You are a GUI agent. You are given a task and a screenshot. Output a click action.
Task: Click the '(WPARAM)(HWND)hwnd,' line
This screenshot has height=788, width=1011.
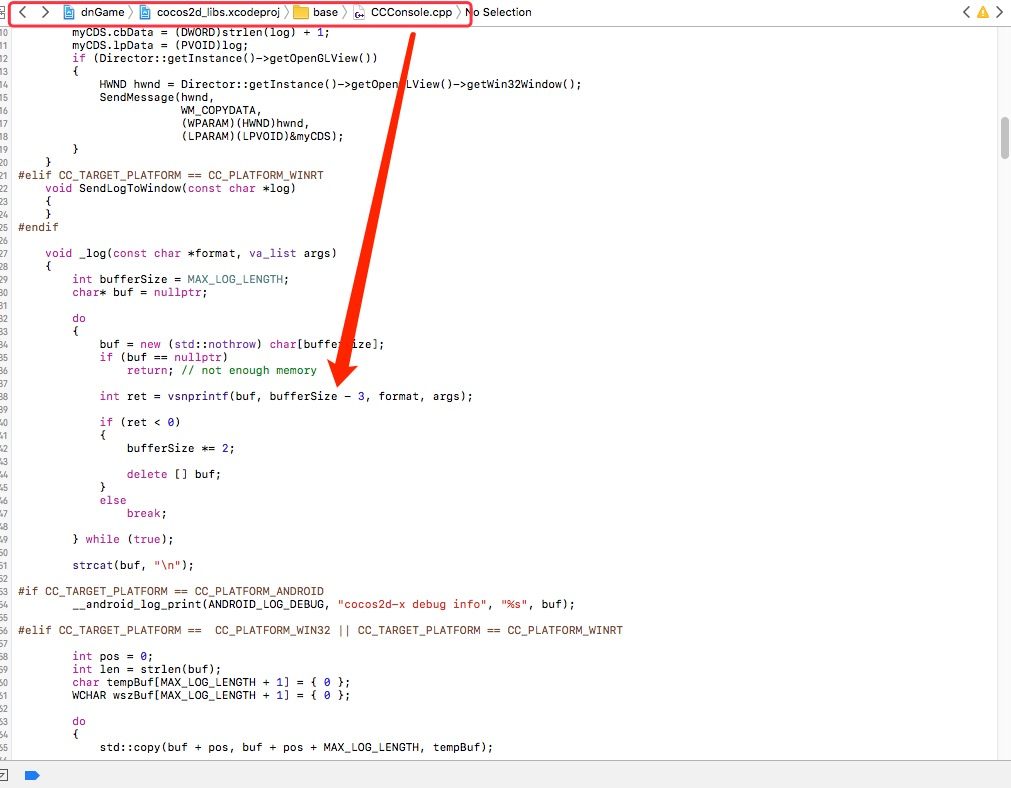pos(245,123)
